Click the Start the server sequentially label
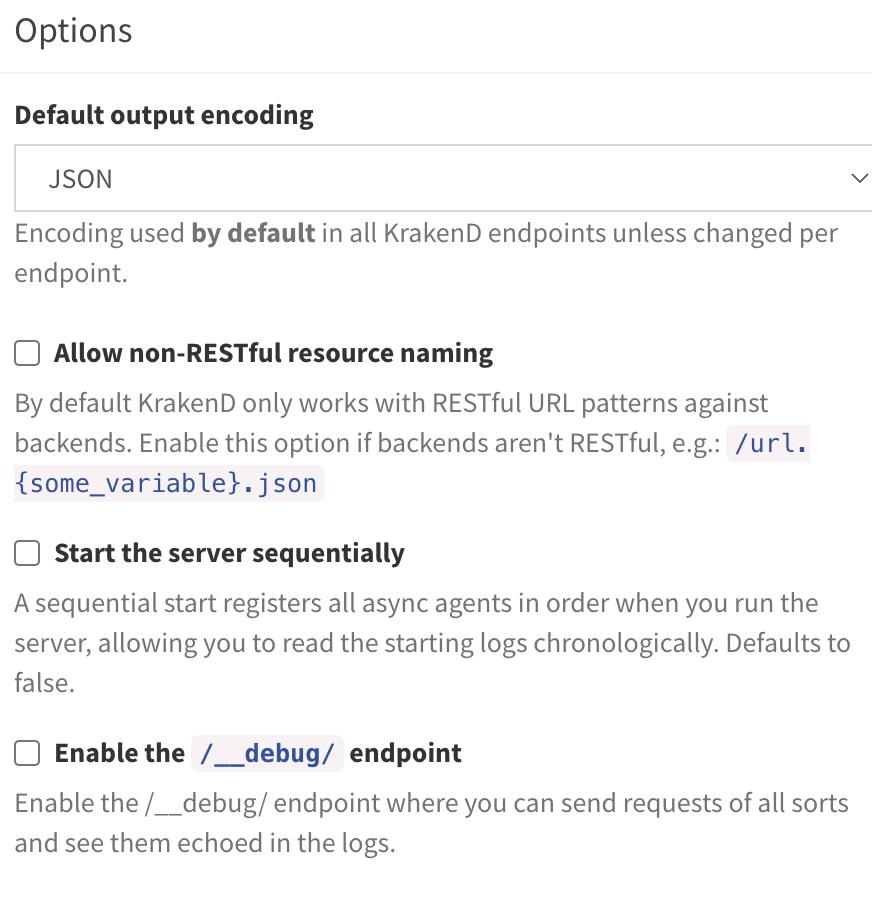The image size is (872, 910). 229,553
